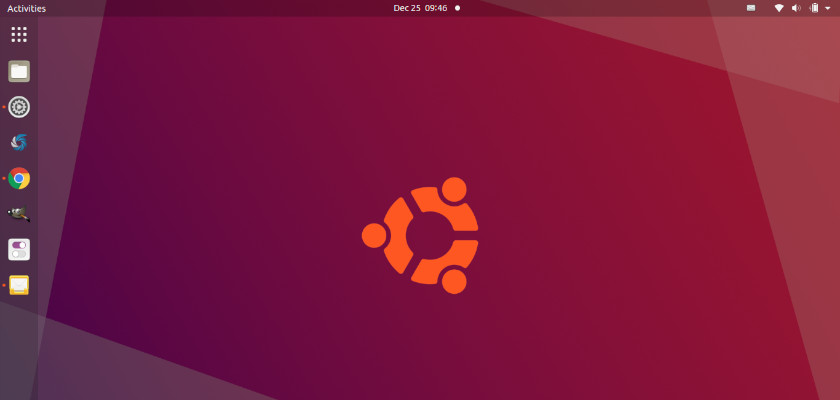Click the volume speaker icon

796,8
